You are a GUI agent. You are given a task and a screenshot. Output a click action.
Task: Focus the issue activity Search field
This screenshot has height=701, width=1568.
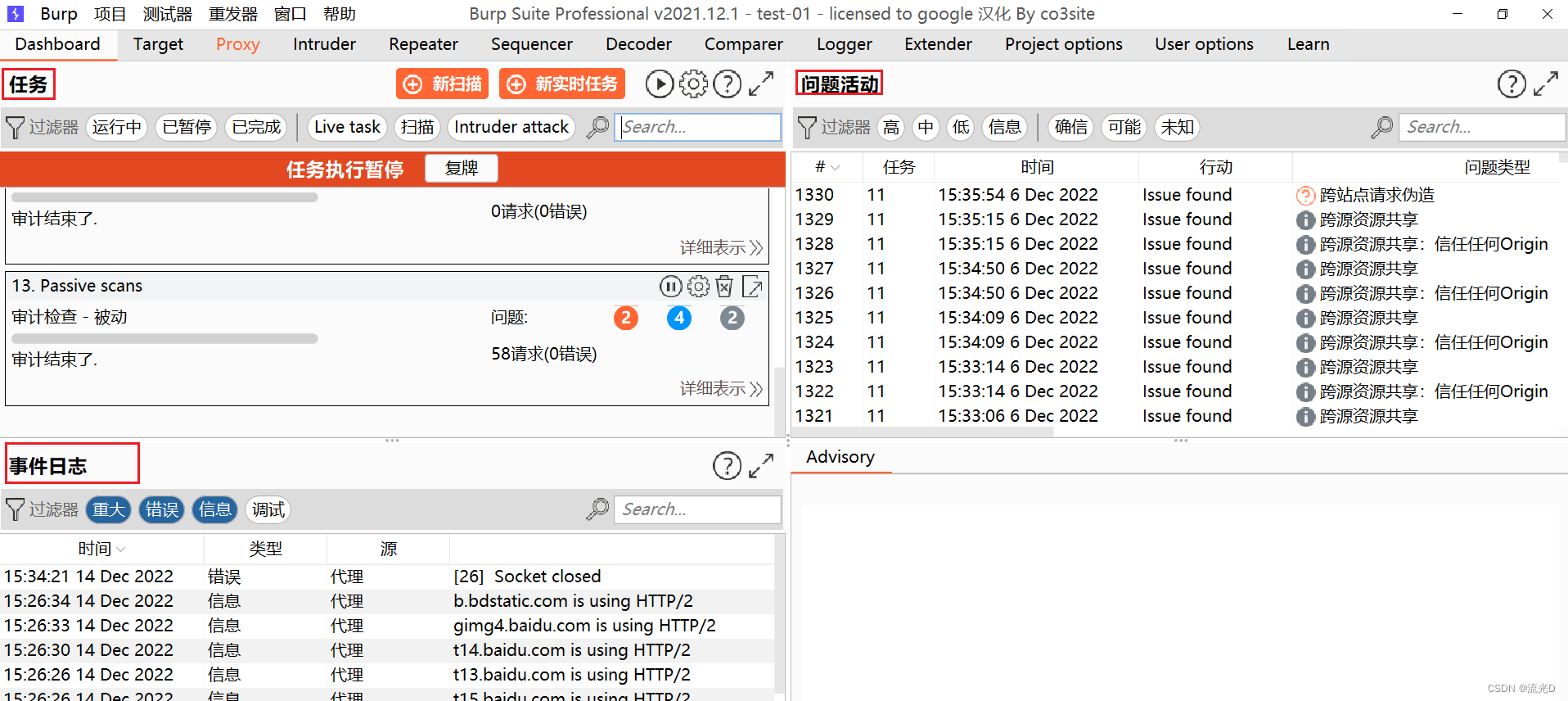(1481, 127)
